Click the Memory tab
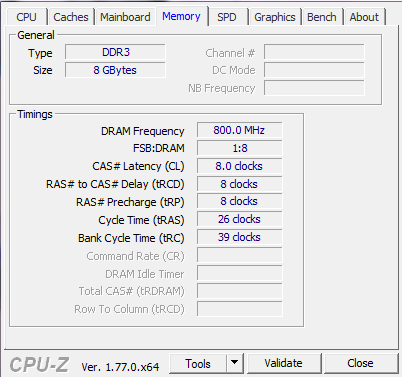 pos(182,16)
